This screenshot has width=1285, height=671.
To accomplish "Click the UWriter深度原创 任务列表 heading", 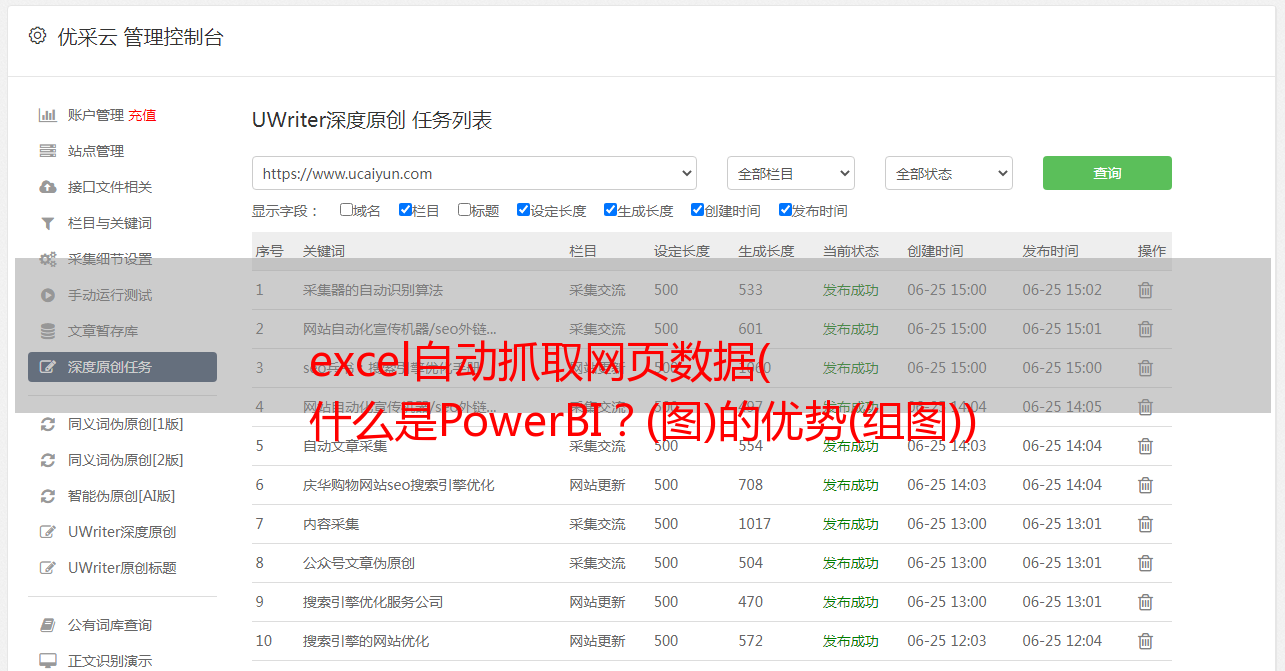I will coord(372,120).
